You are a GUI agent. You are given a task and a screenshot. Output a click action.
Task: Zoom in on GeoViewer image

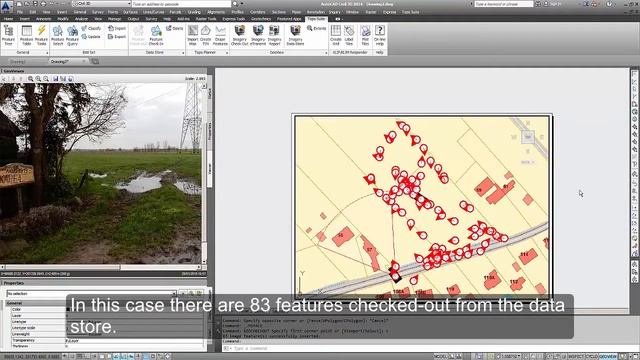(x=38, y=79)
